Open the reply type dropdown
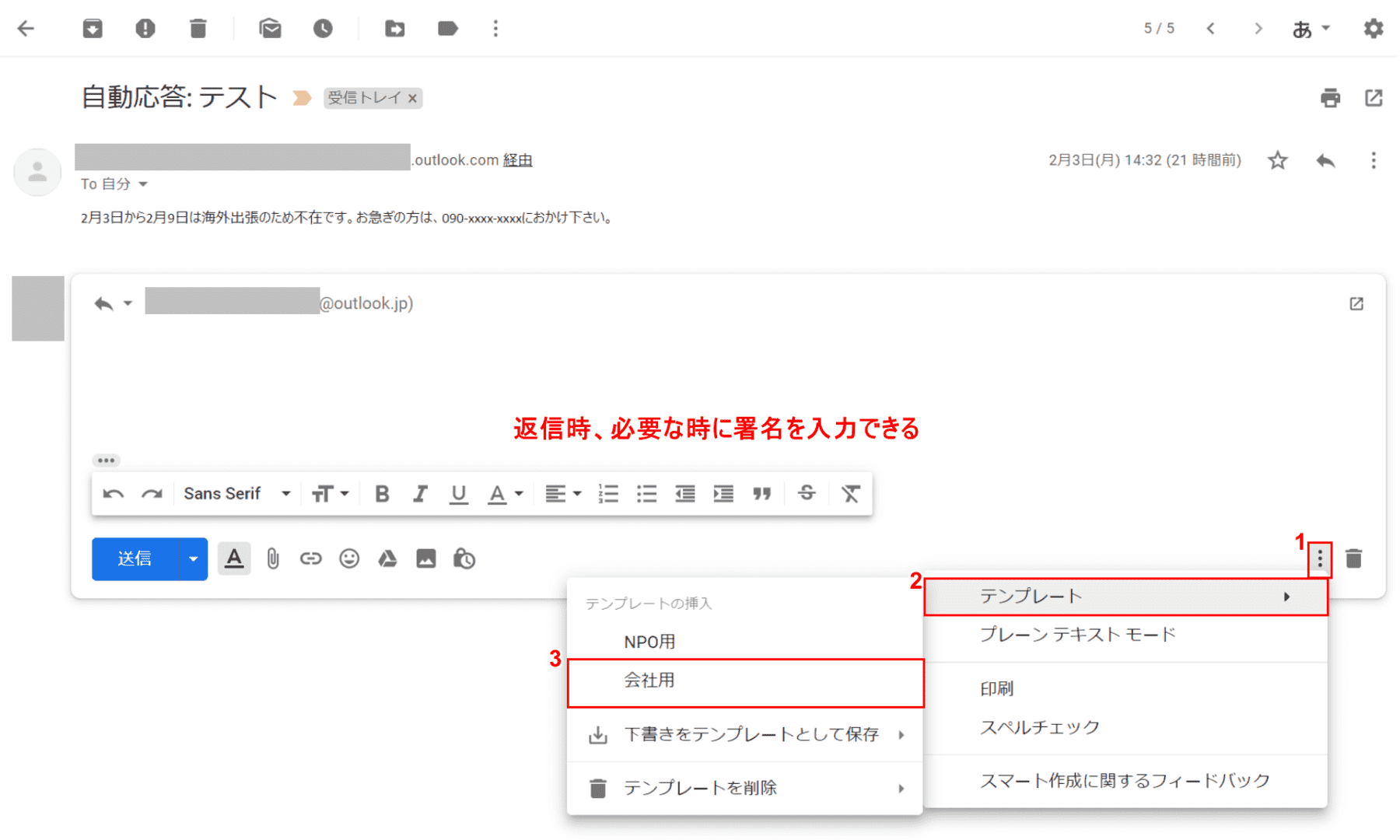 114,303
